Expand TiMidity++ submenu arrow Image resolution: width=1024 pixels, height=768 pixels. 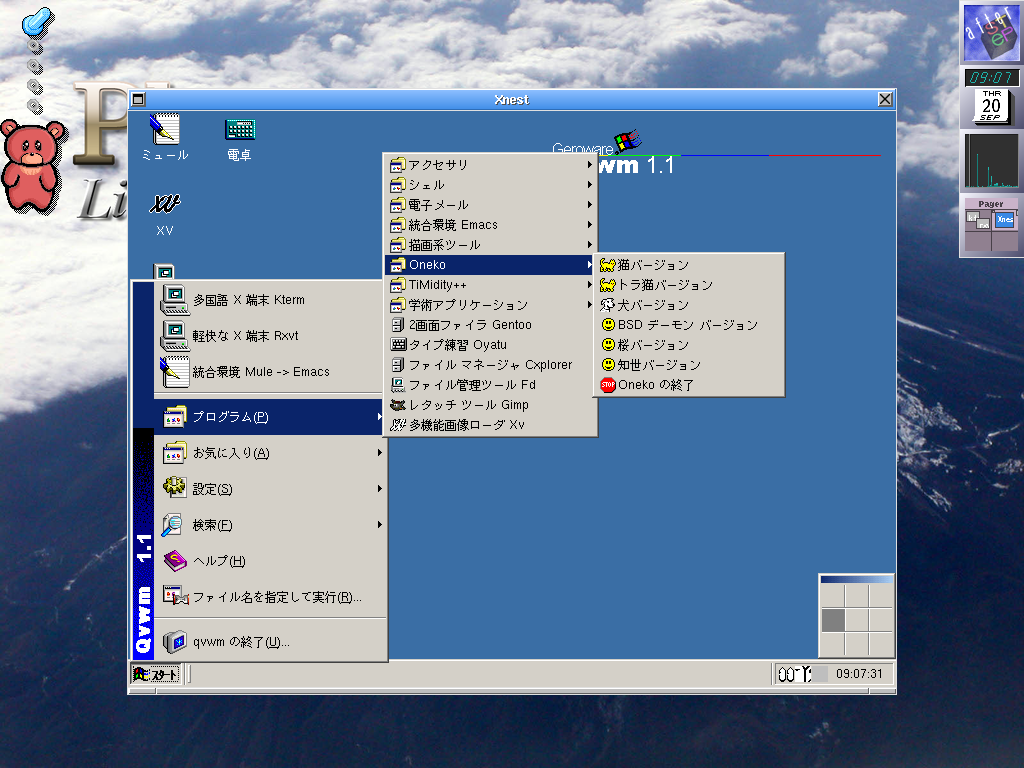coord(589,285)
